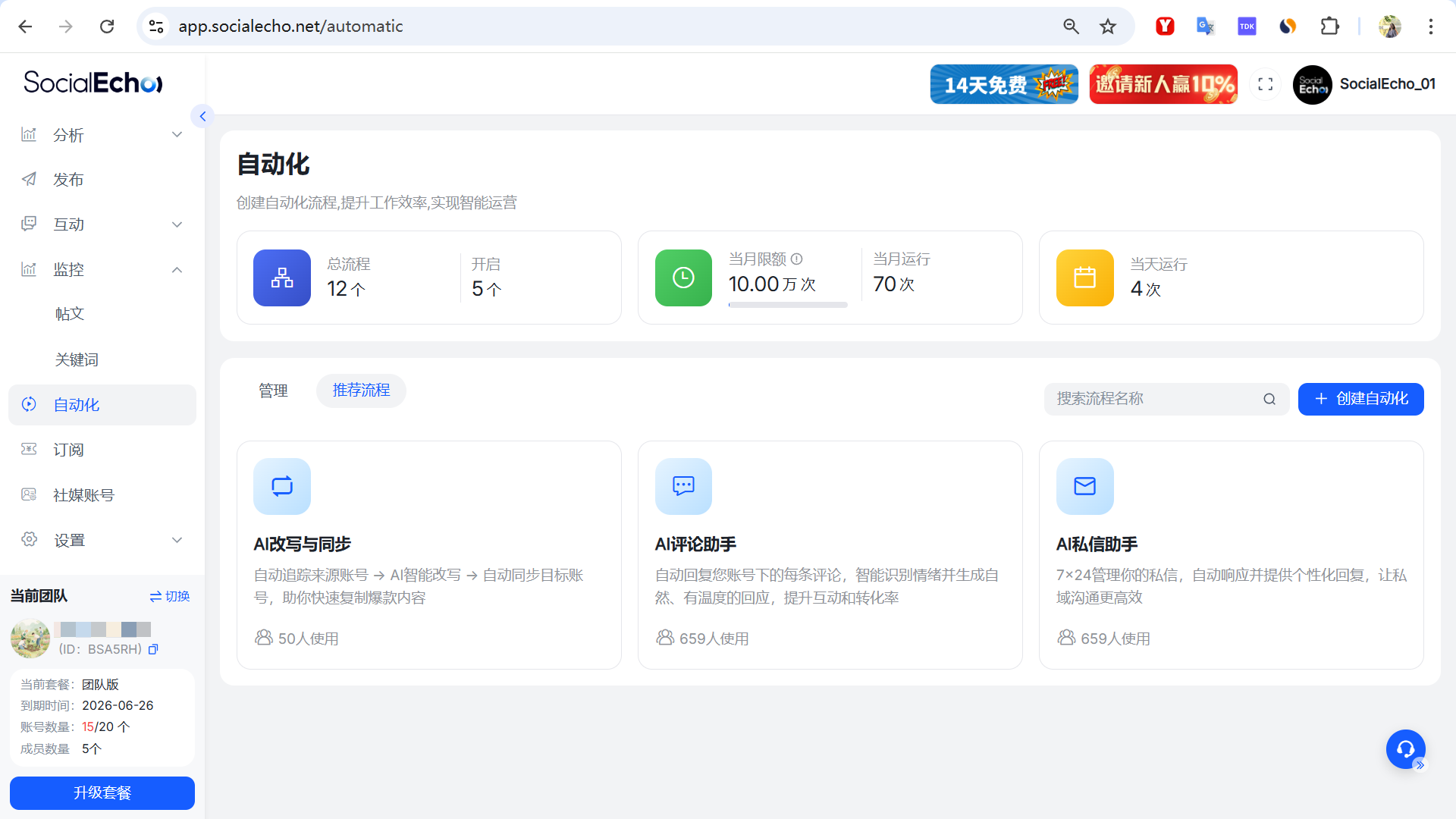Screen dimensions: 1456x819
Task: Click the search magnifier in the flow search bar
Action: point(1269,399)
